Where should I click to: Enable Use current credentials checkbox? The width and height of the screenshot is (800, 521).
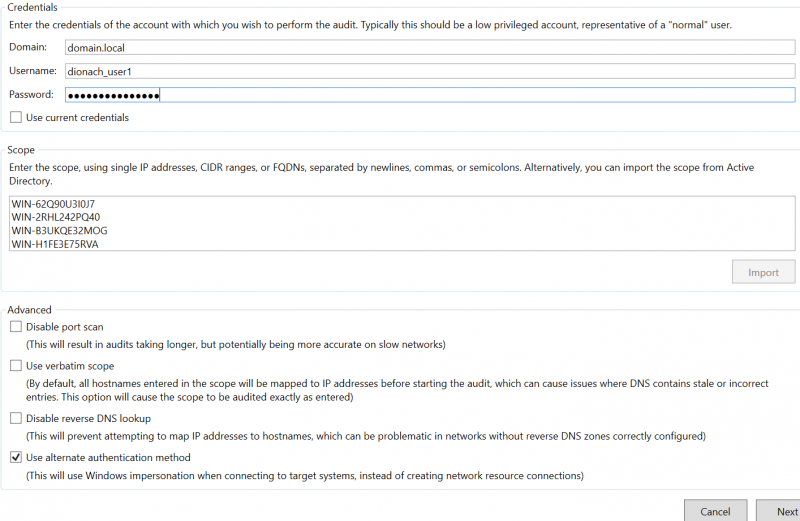click(x=16, y=117)
